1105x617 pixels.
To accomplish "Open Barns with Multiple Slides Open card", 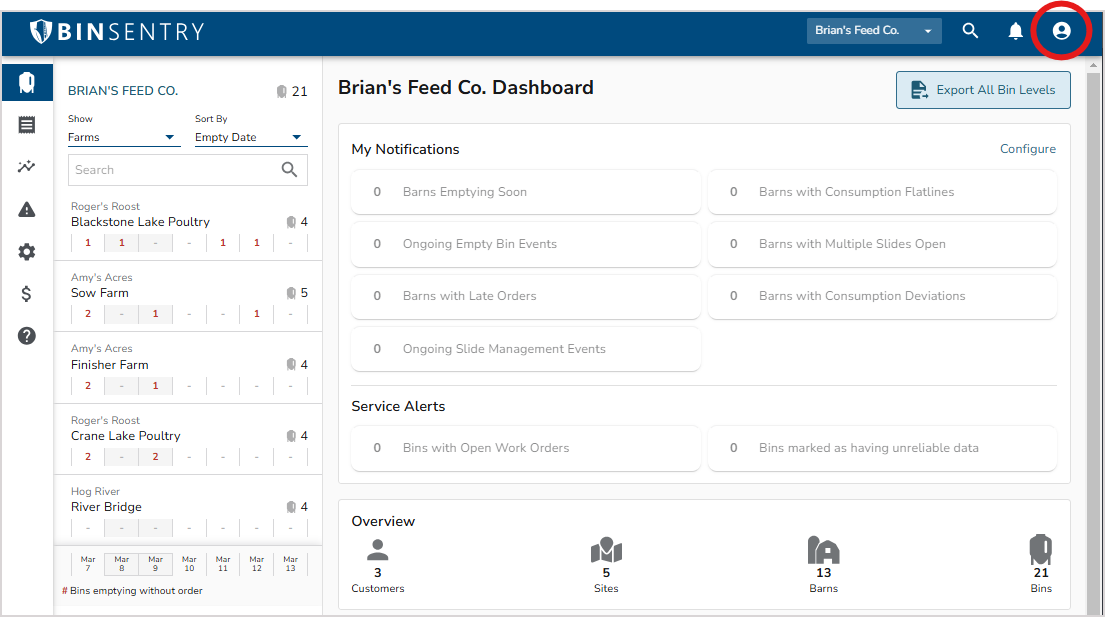I will pyautogui.click(x=882, y=244).
